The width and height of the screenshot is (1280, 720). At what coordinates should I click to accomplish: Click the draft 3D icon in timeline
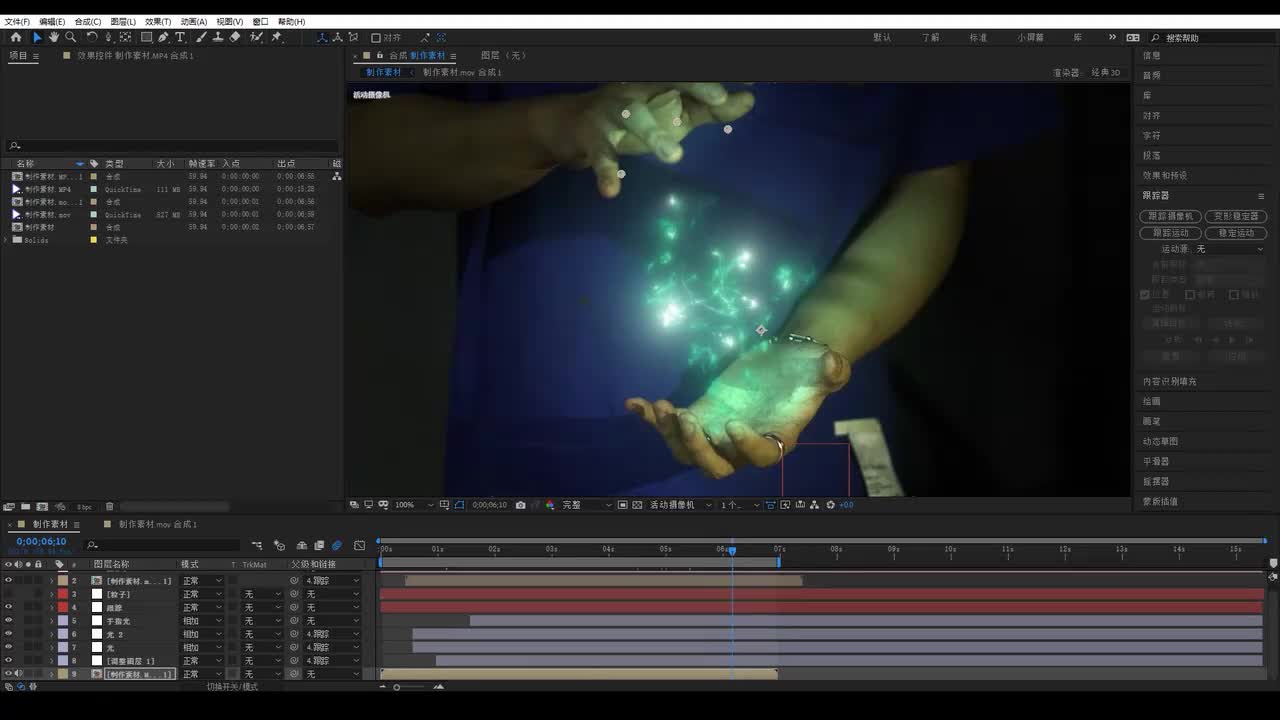pos(279,545)
